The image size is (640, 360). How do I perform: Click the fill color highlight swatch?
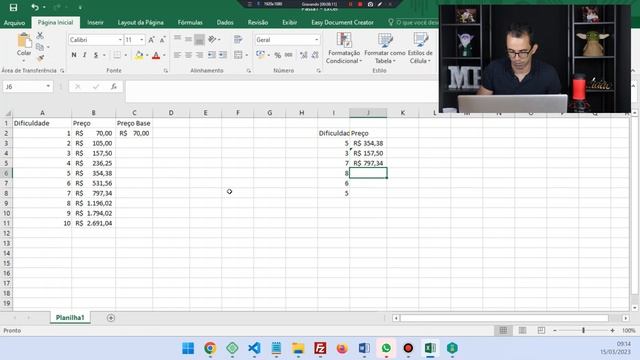pos(139,55)
